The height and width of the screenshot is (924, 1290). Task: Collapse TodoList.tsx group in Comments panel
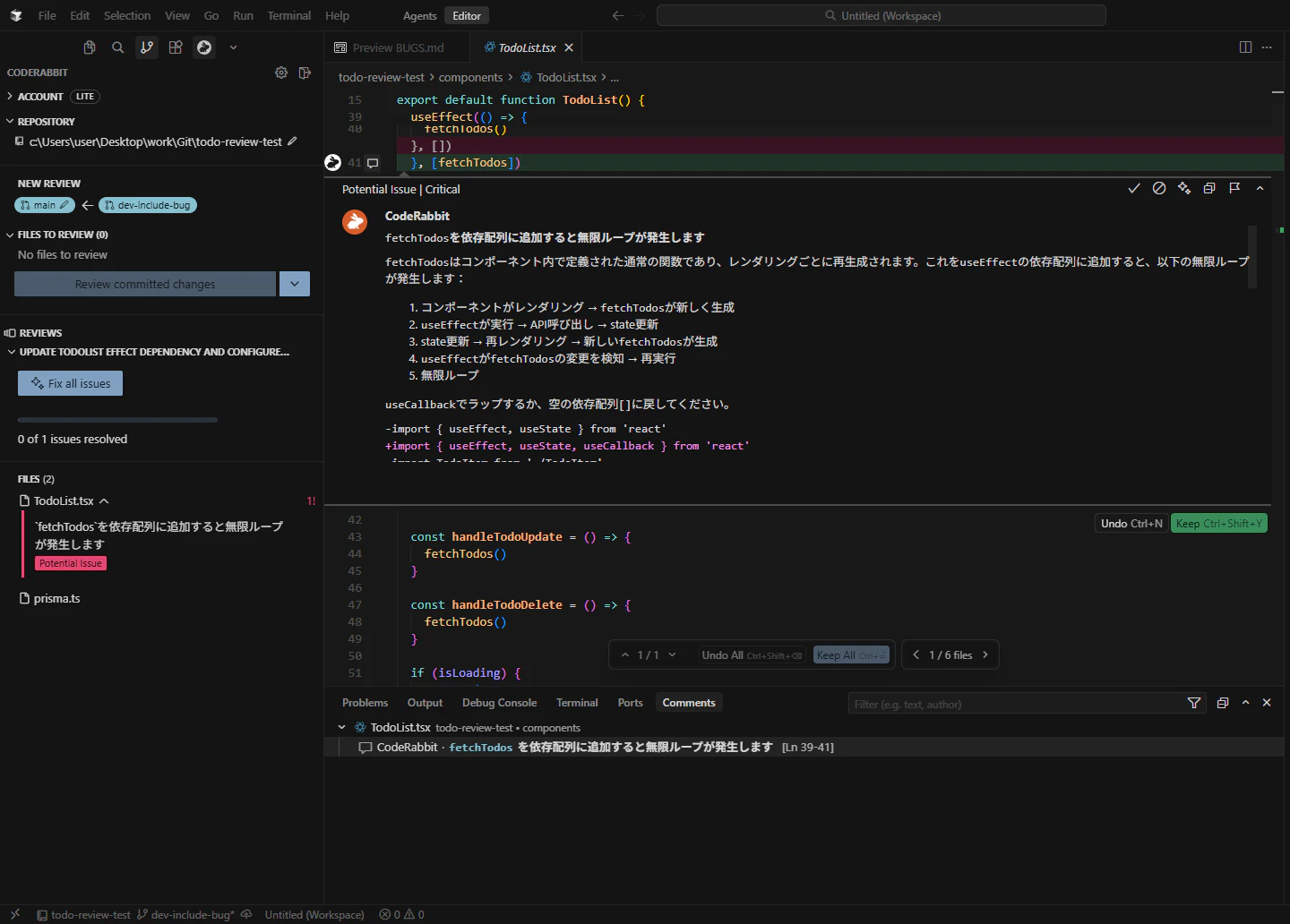point(342,727)
